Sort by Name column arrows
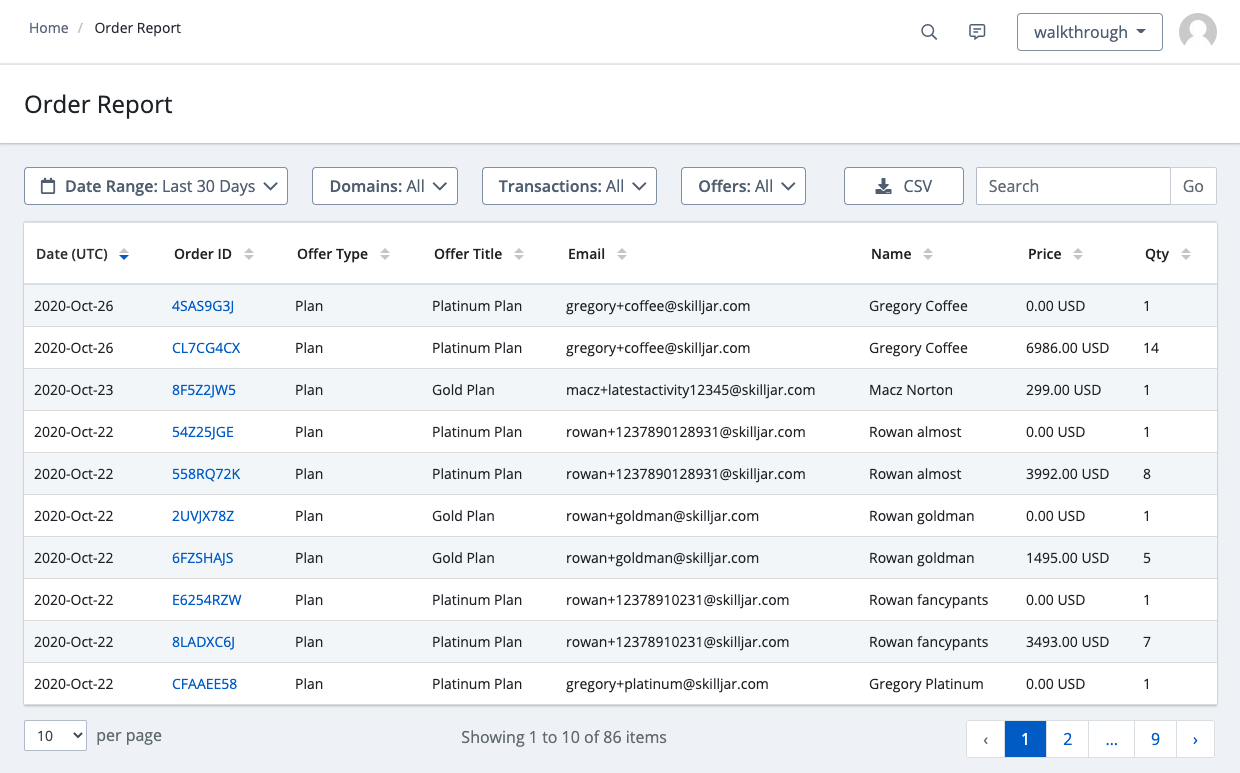 pyautogui.click(x=928, y=255)
